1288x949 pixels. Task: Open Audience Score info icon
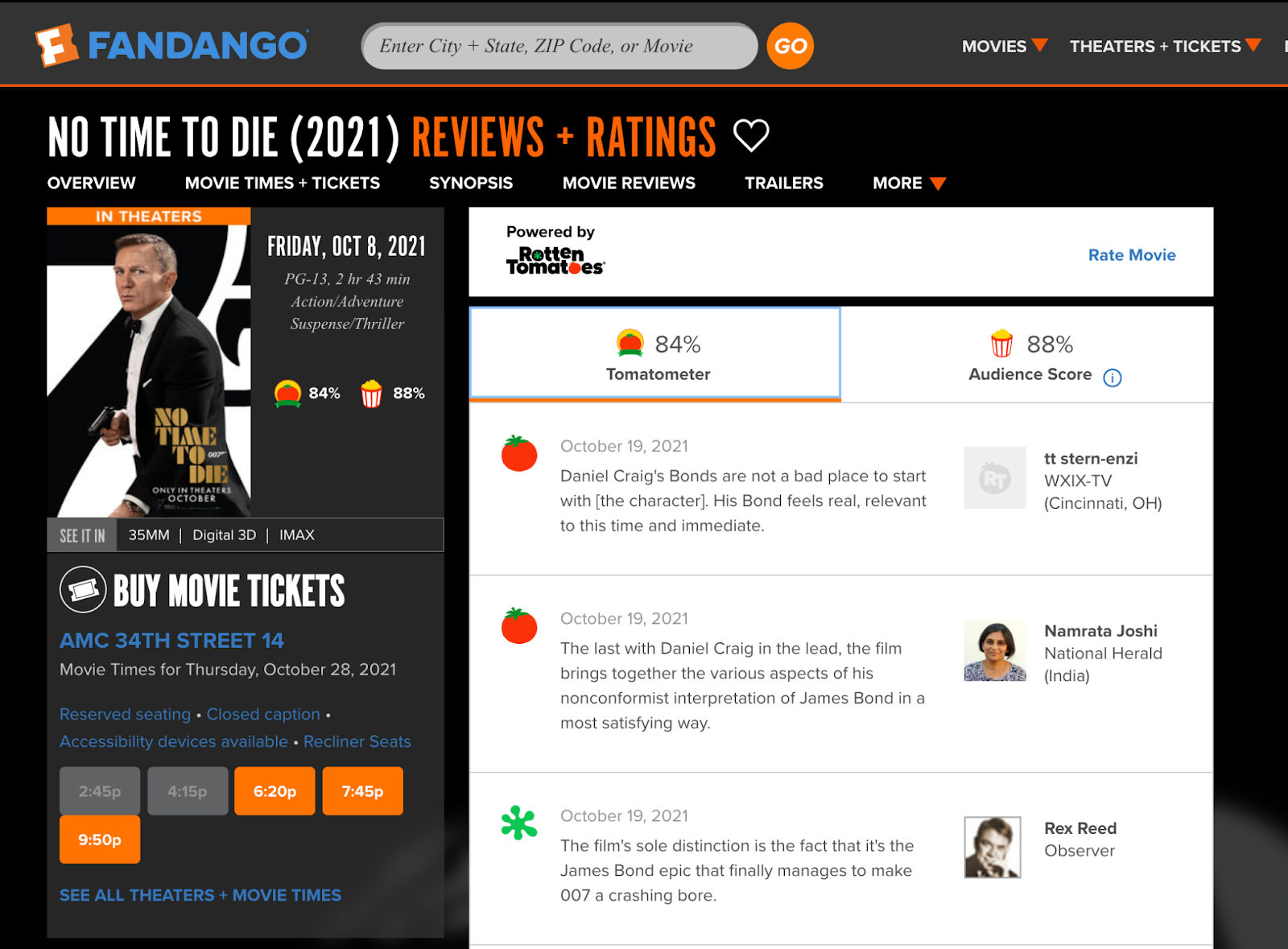tap(1113, 378)
